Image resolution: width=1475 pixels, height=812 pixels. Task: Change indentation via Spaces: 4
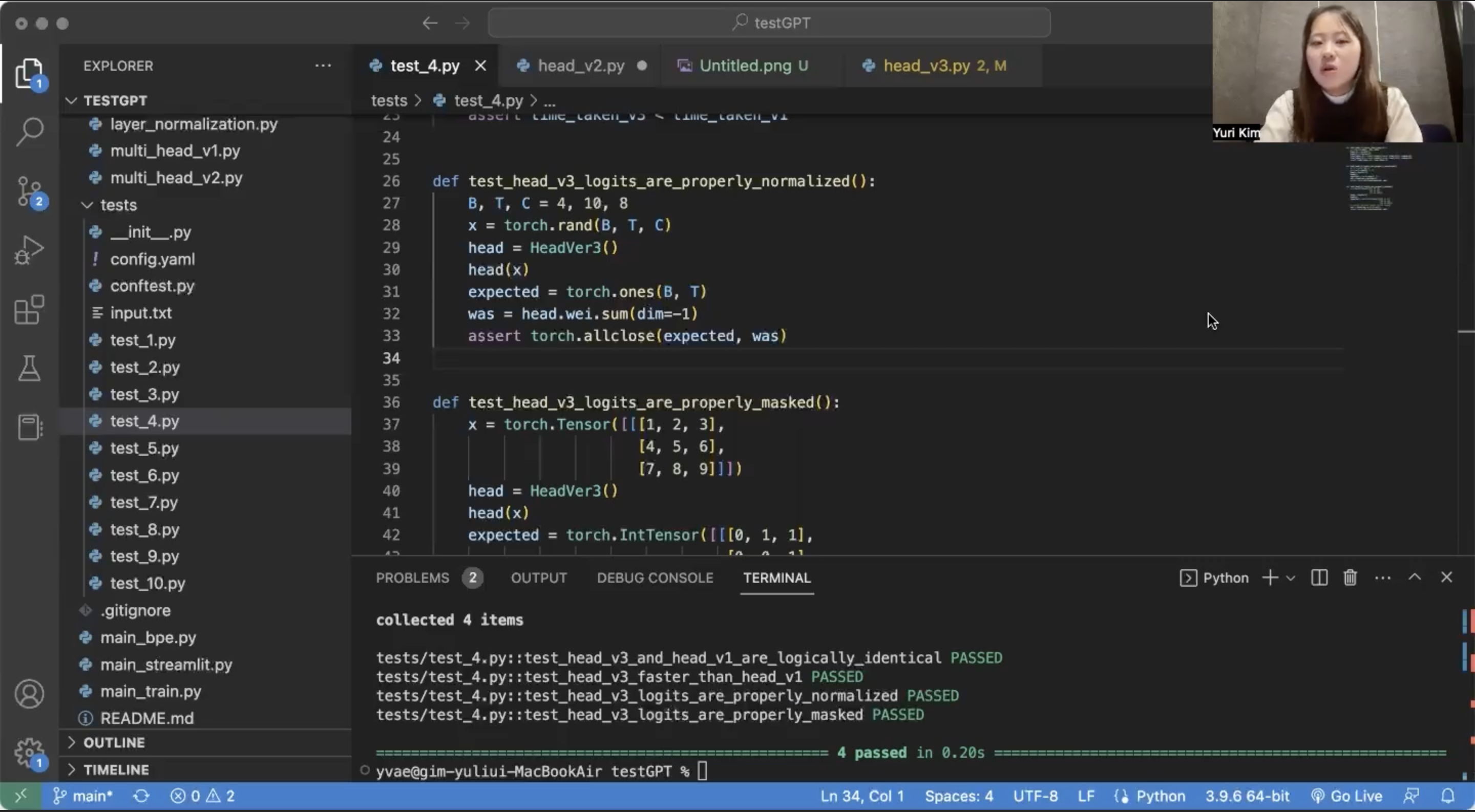point(959,796)
